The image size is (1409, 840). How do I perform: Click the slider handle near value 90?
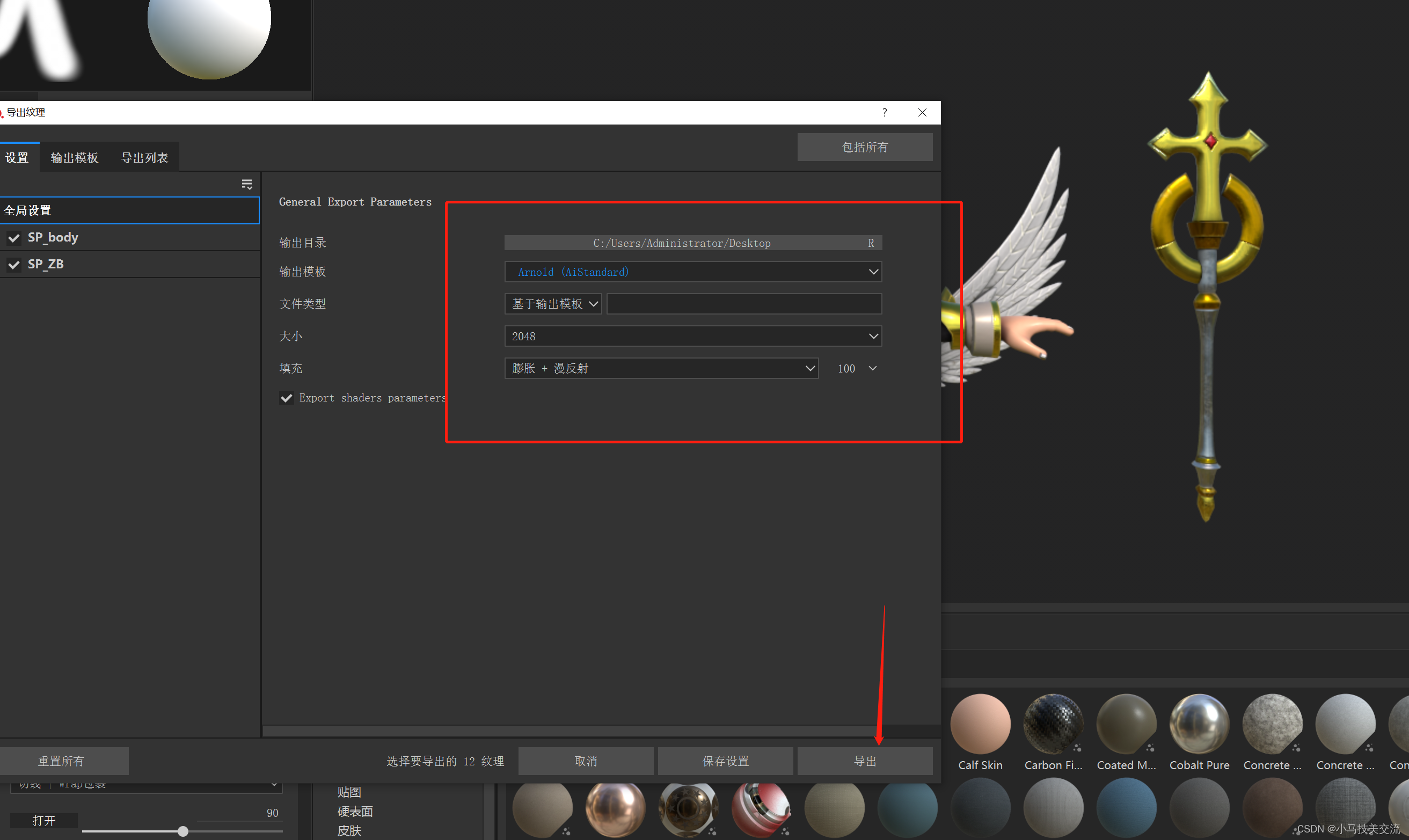(x=183, y=831)
